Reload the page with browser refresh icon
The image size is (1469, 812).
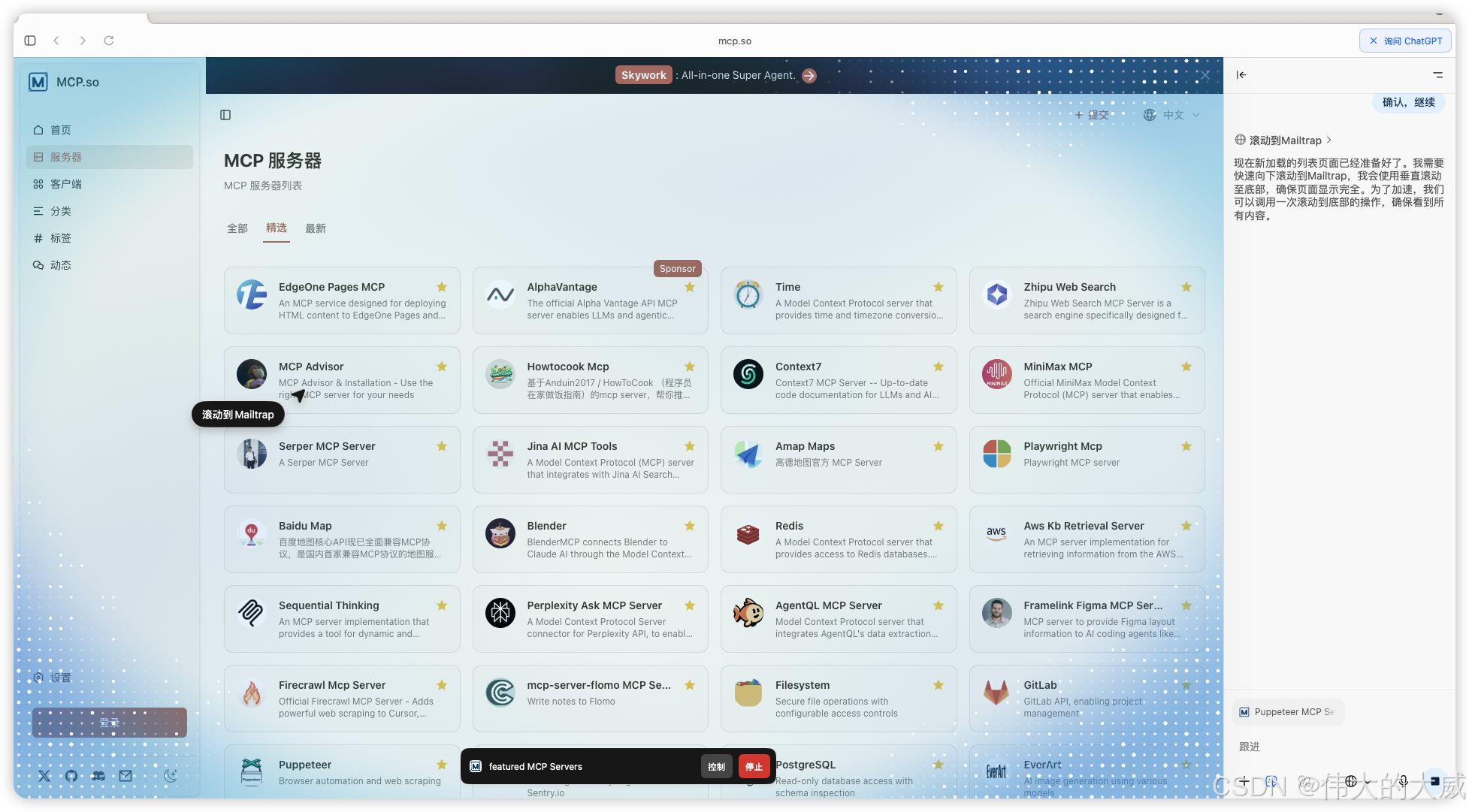109,41
